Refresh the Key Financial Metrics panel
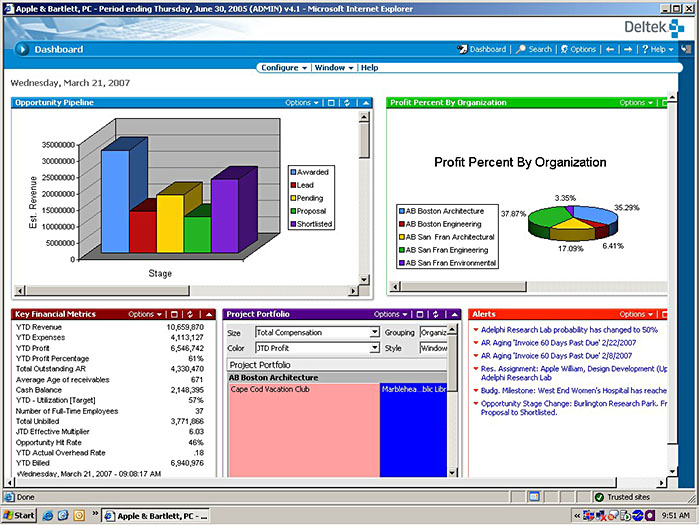Image resolution: width=700 pixels, height=525 pixels. (190, 314)
